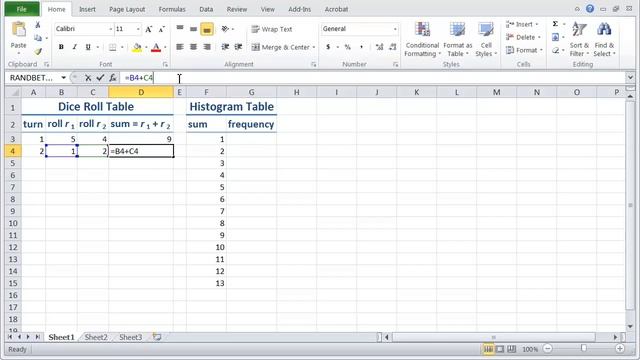Click the Fill down icon
This screenshot has height=360, width=640.
[556, 37]
